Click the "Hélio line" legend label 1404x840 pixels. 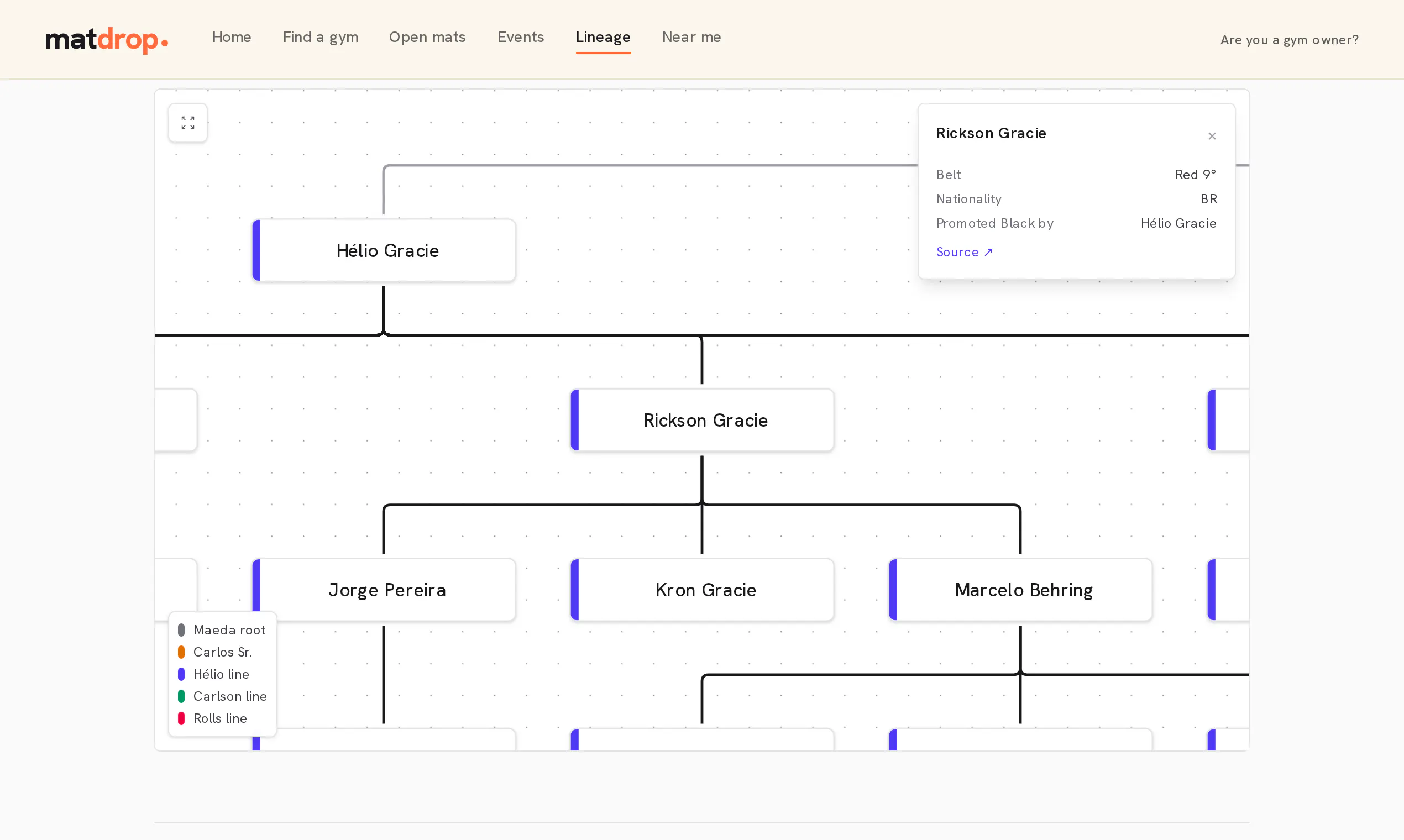point(221,674)
